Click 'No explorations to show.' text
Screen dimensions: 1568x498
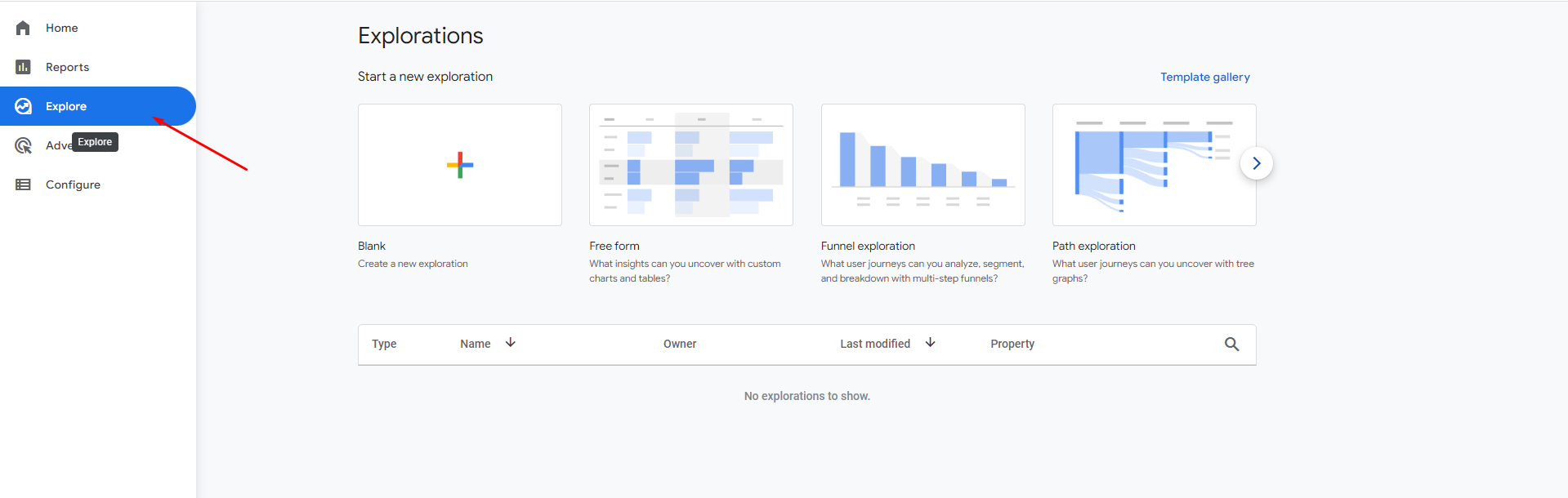tap(807, 396)
